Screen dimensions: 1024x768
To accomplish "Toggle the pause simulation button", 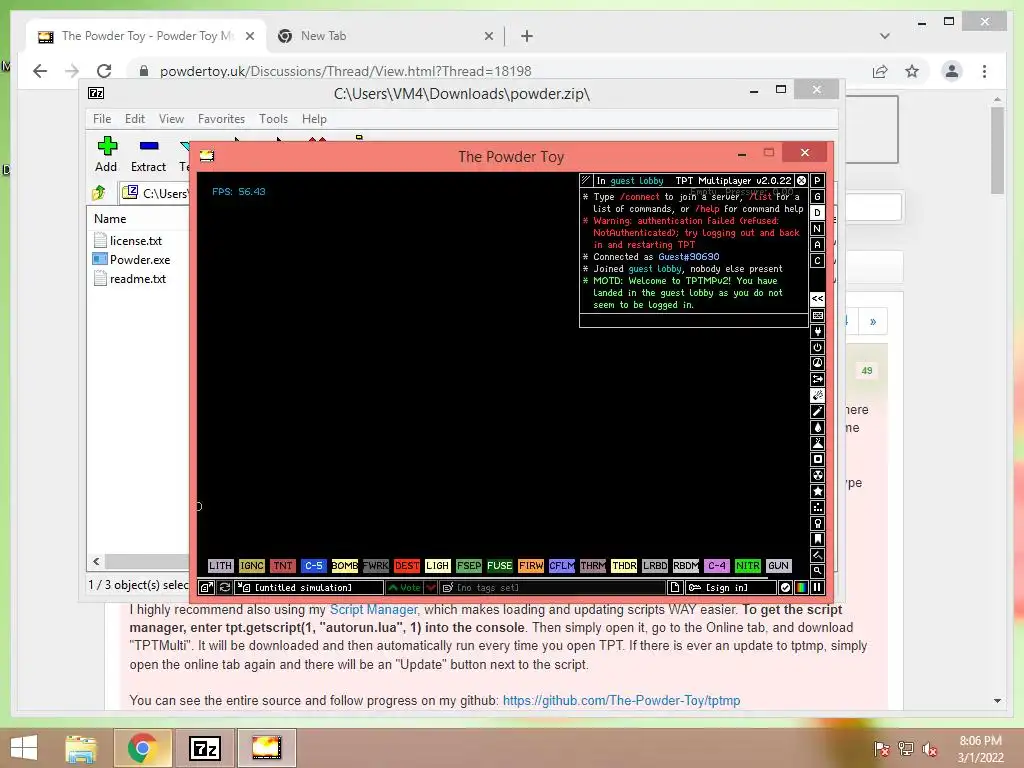I will [x=817, y=588].
